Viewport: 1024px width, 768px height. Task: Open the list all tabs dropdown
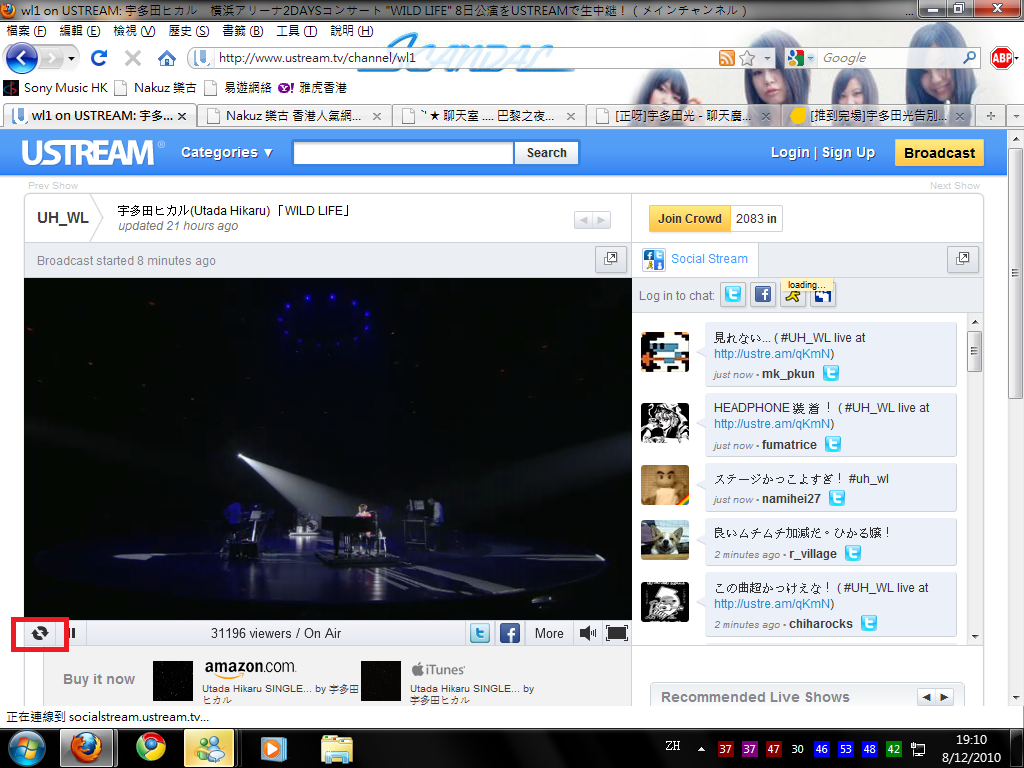coord(1016,116)
